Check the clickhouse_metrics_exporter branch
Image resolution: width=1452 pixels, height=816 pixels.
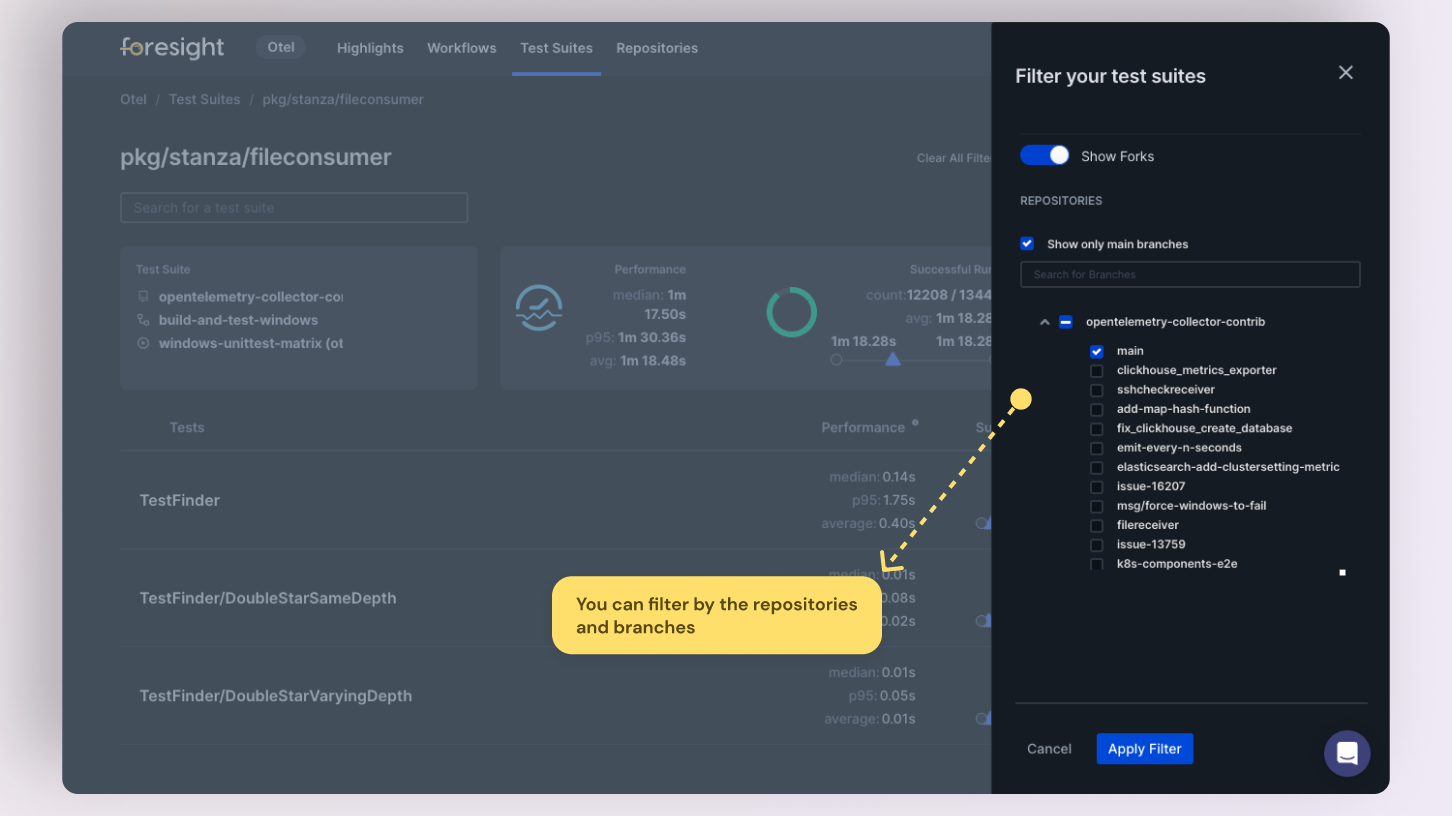click(1097, 371)
